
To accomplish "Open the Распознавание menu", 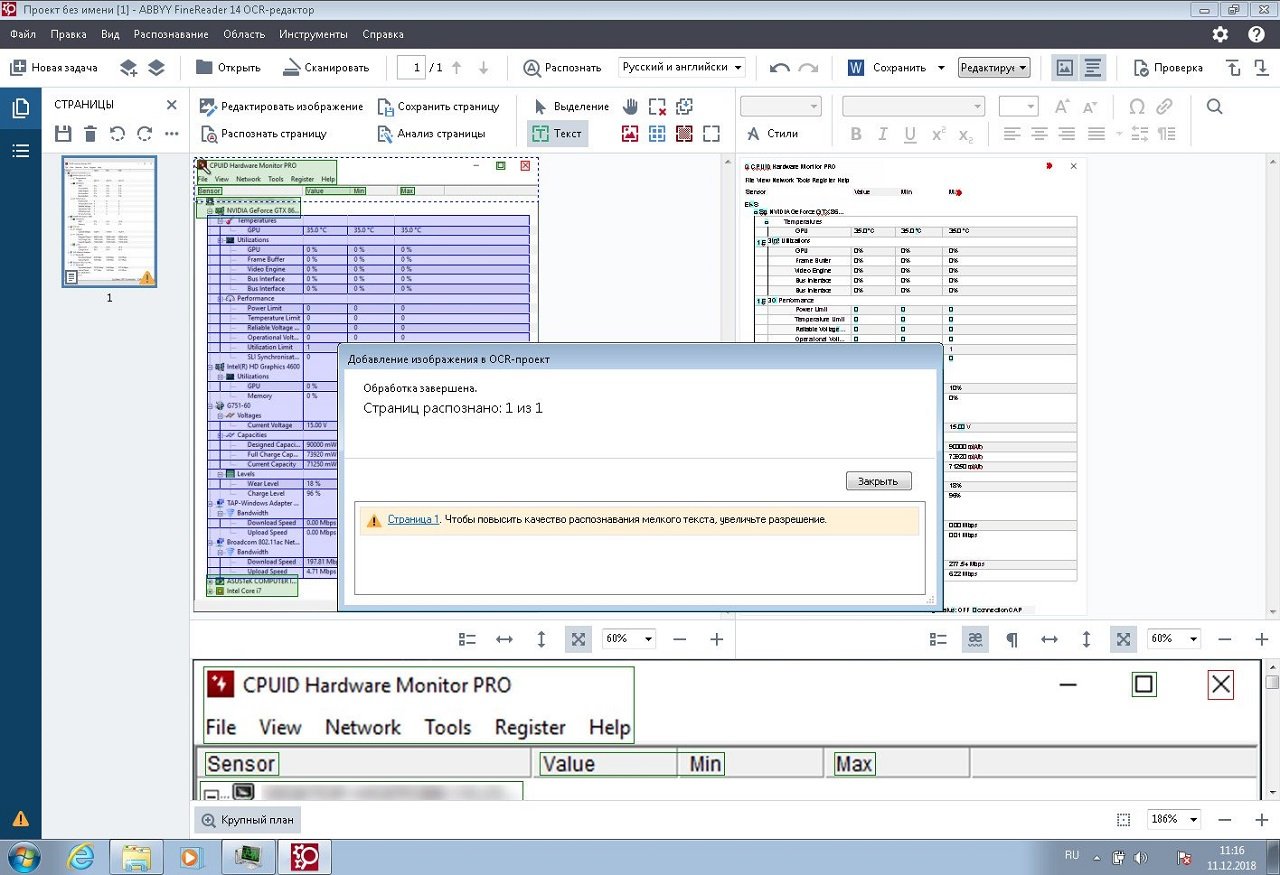I will click(171, 34).
